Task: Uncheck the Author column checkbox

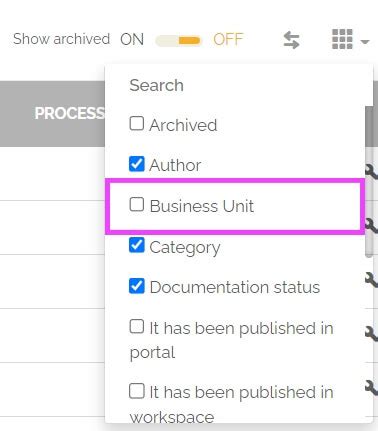Action: coord(137,164)
